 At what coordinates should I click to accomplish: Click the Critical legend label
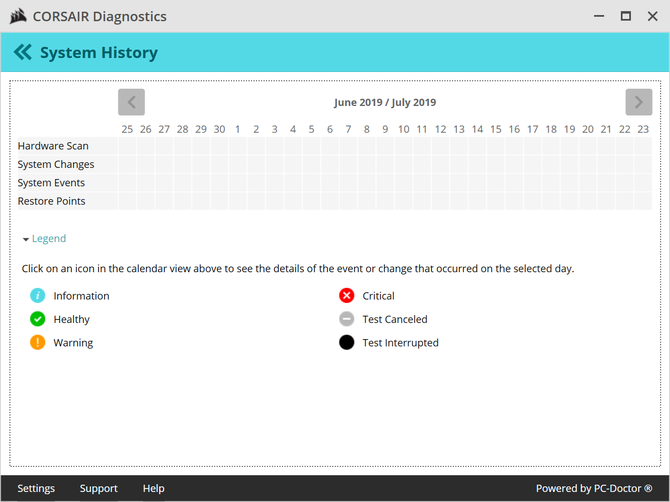(378, 296)
